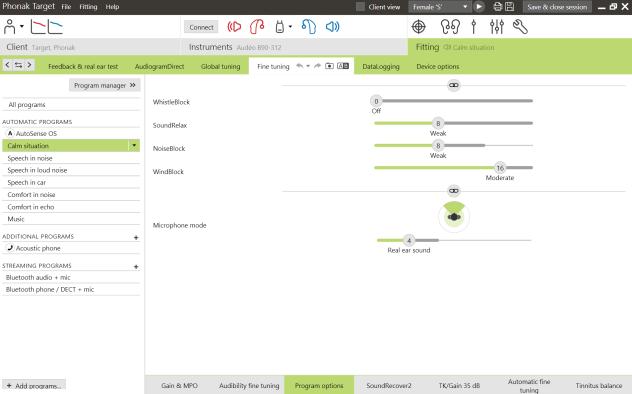Open the wrench tools icon
Image resolution: width=632 pixels, height=394 pixels.
[520, 27]
